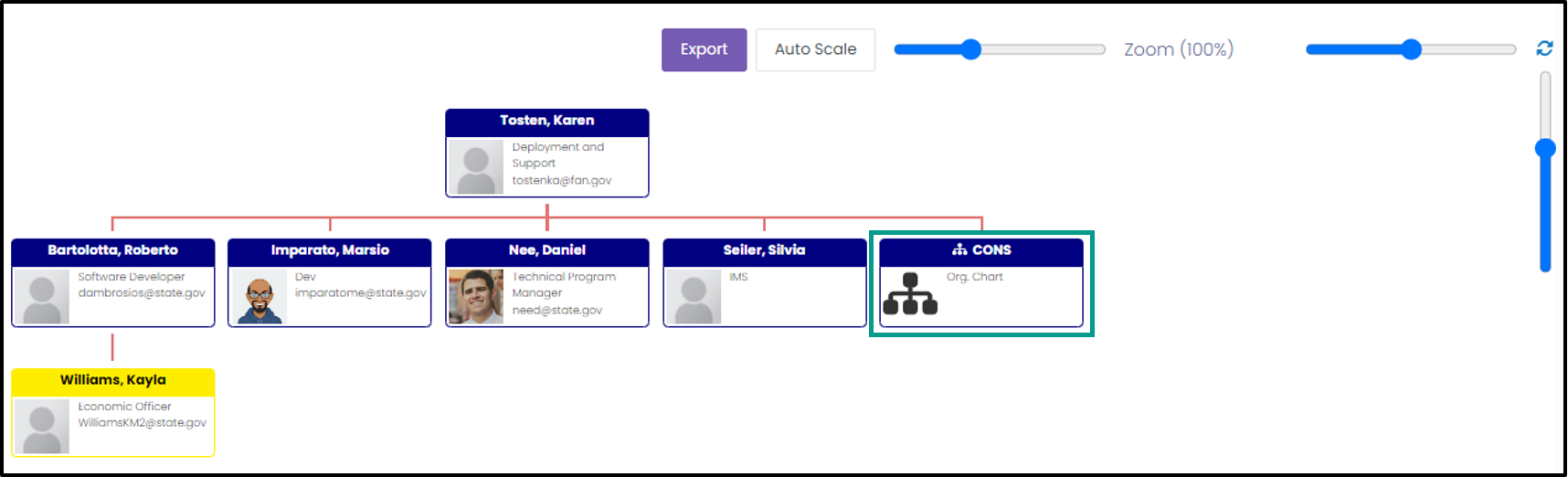Click the refresh icon at top right
Screen dimensions: 1568x477
[x=1544, y=48]
